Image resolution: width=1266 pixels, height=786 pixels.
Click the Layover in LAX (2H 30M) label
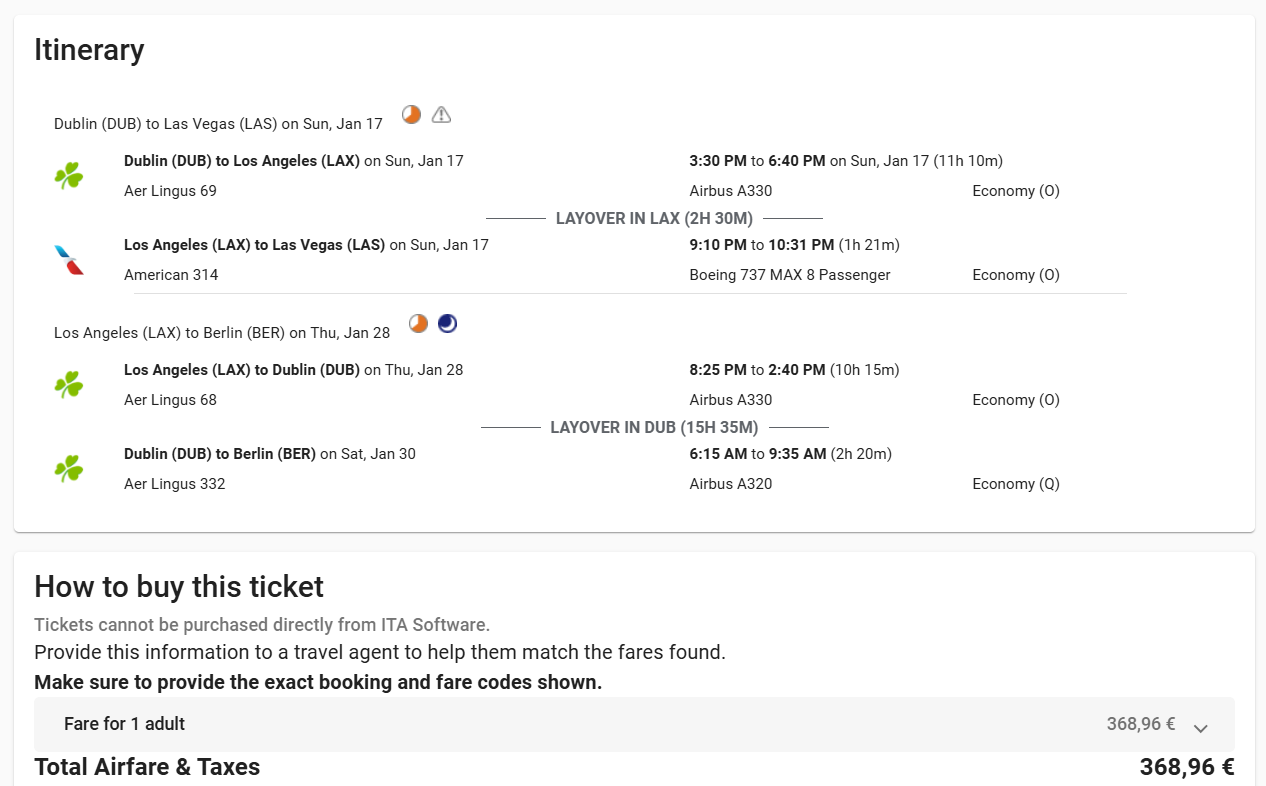point(654,218)
